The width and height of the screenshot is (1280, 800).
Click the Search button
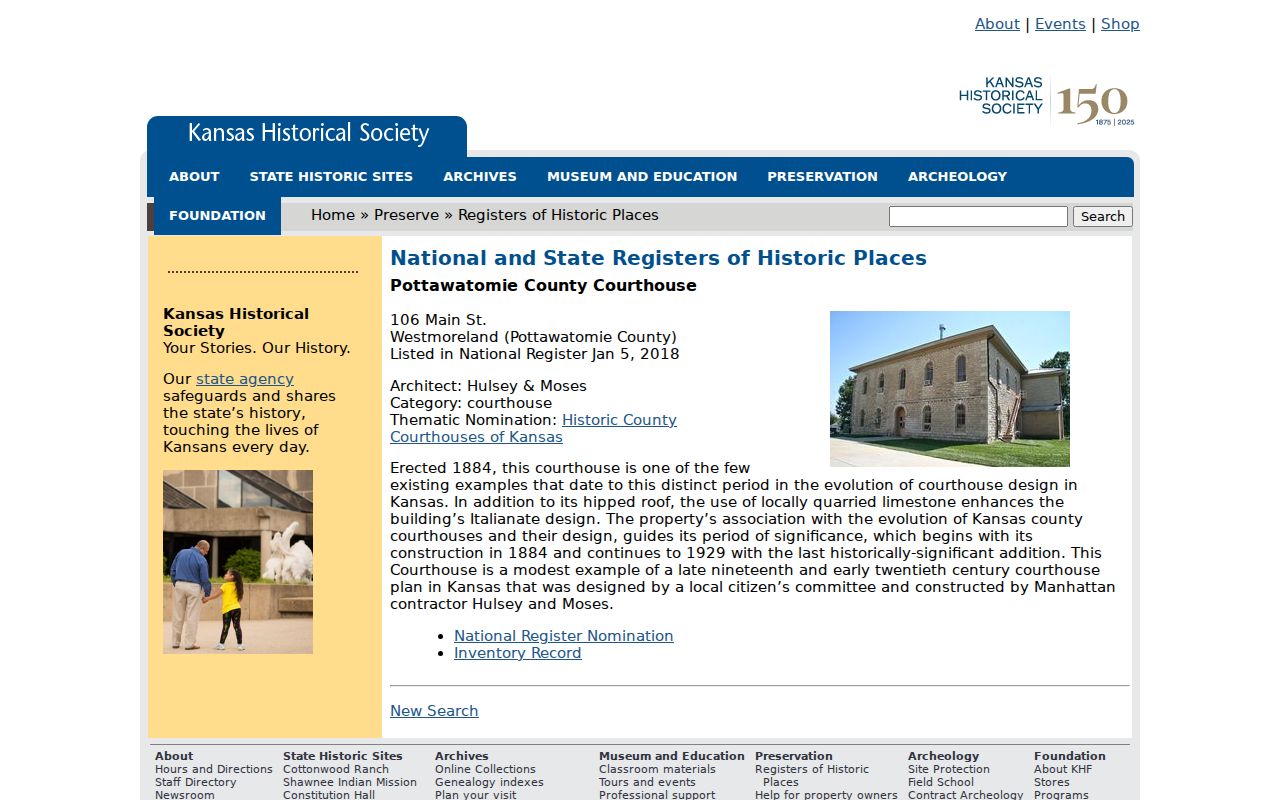tap(1102, 216)
